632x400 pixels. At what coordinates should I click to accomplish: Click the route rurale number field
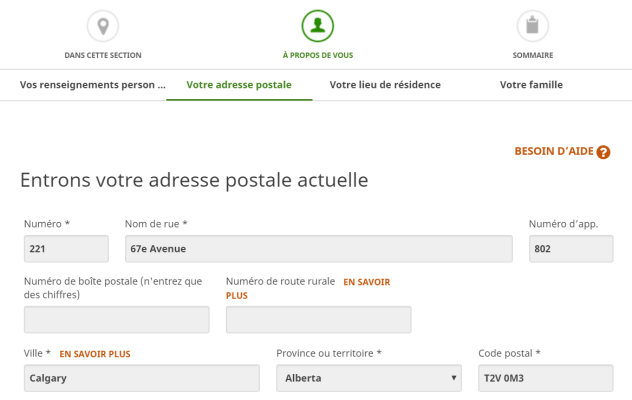pos(318,320)
